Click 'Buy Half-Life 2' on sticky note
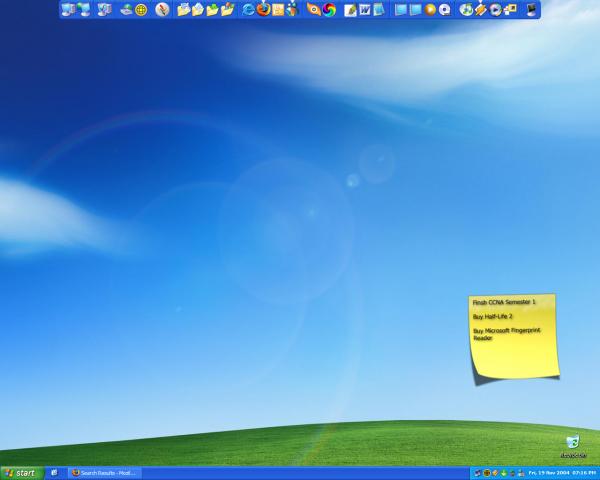 492,317
